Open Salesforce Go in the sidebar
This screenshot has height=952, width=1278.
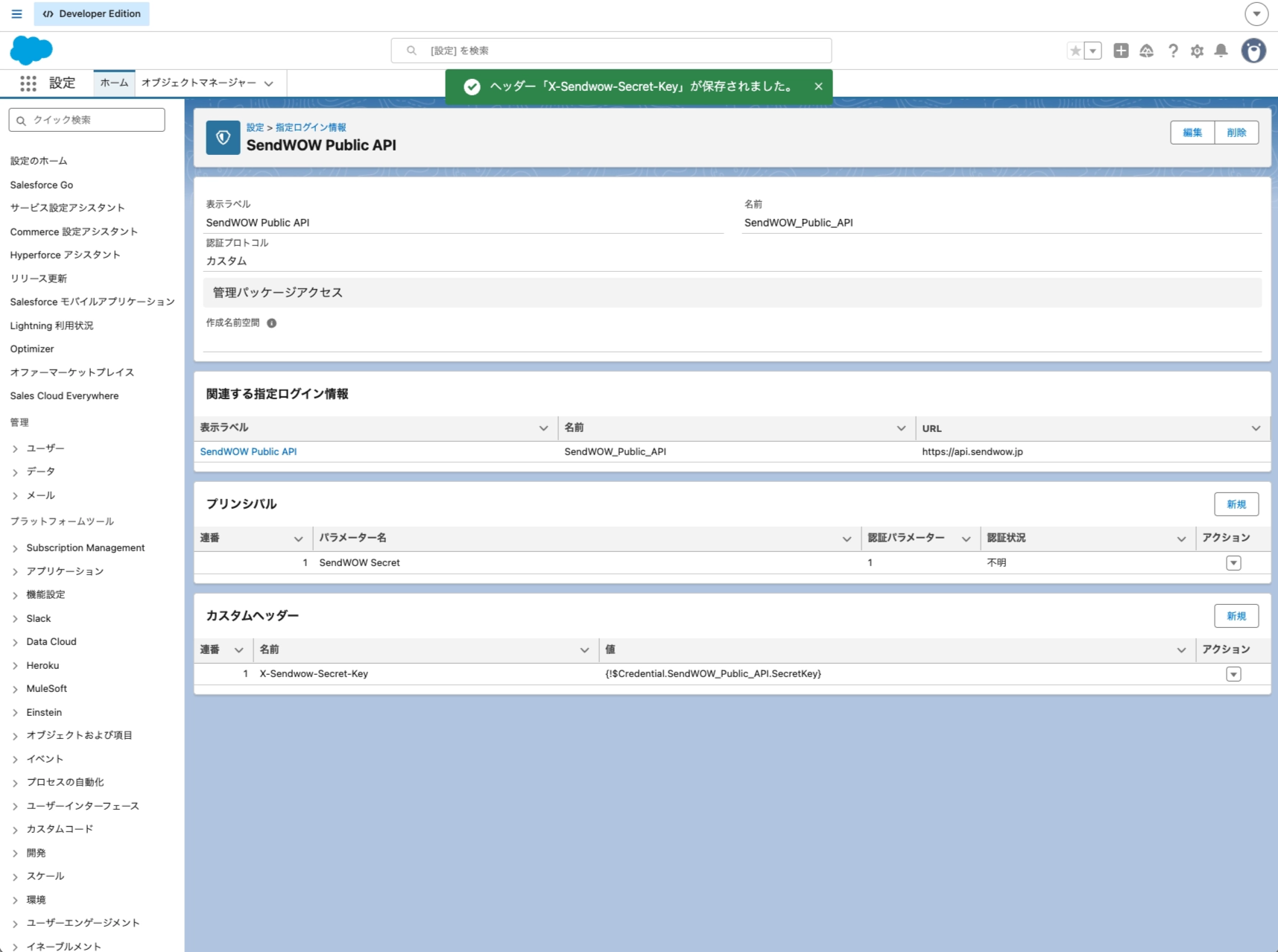coord(42,185)
